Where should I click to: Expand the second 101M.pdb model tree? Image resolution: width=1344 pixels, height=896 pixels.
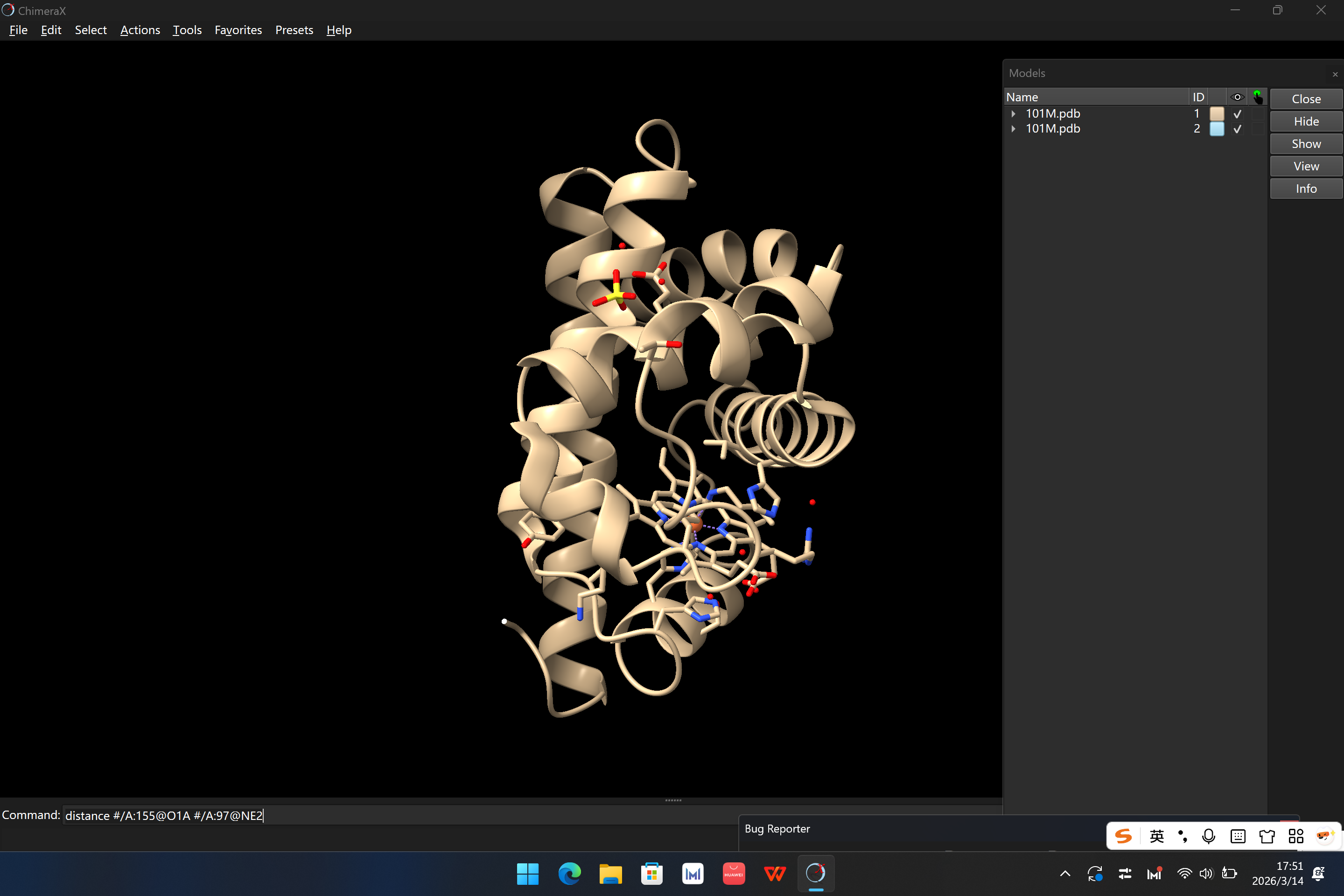click(x=1013, y=129)
